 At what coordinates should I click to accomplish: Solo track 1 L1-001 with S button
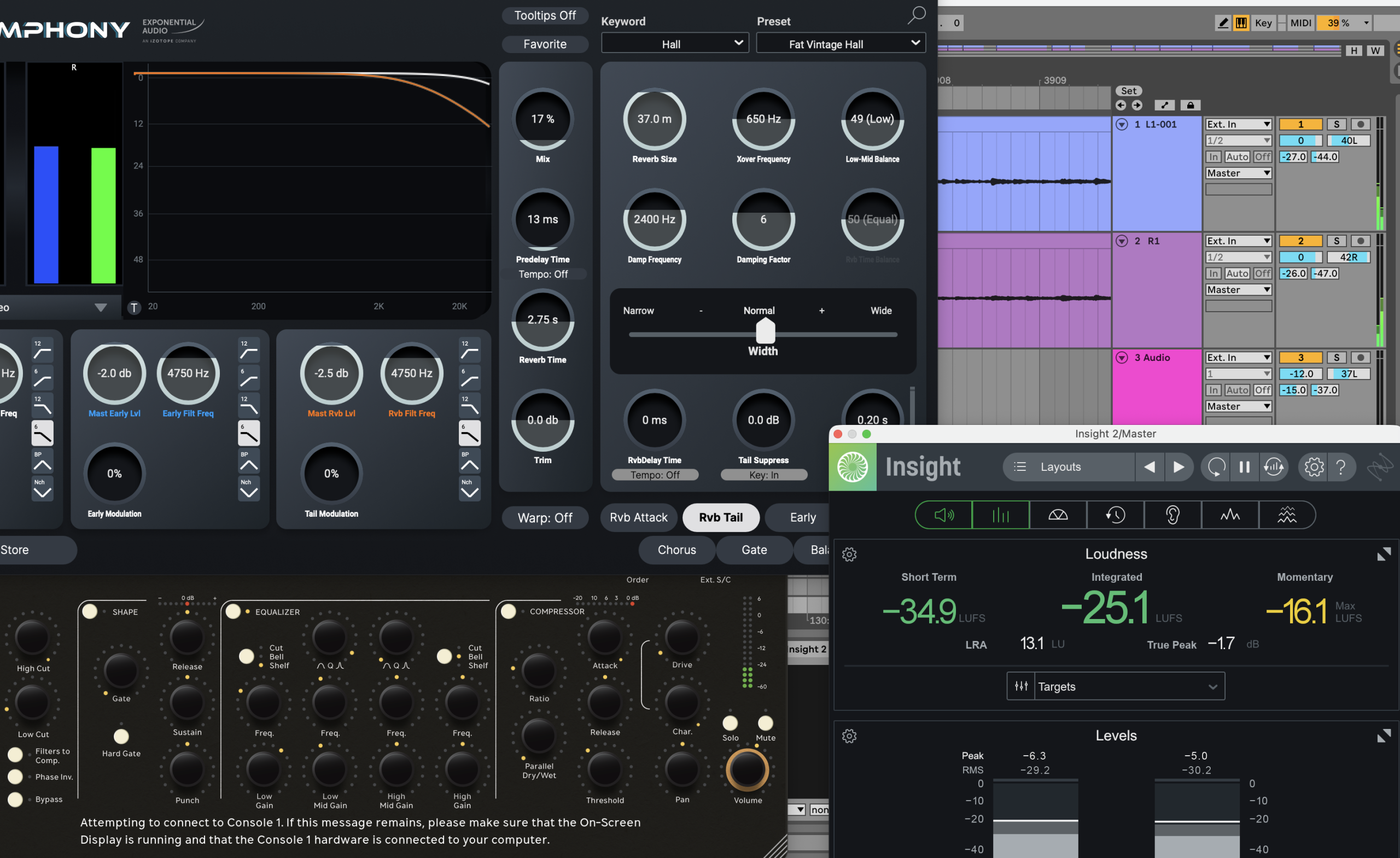1337,125
